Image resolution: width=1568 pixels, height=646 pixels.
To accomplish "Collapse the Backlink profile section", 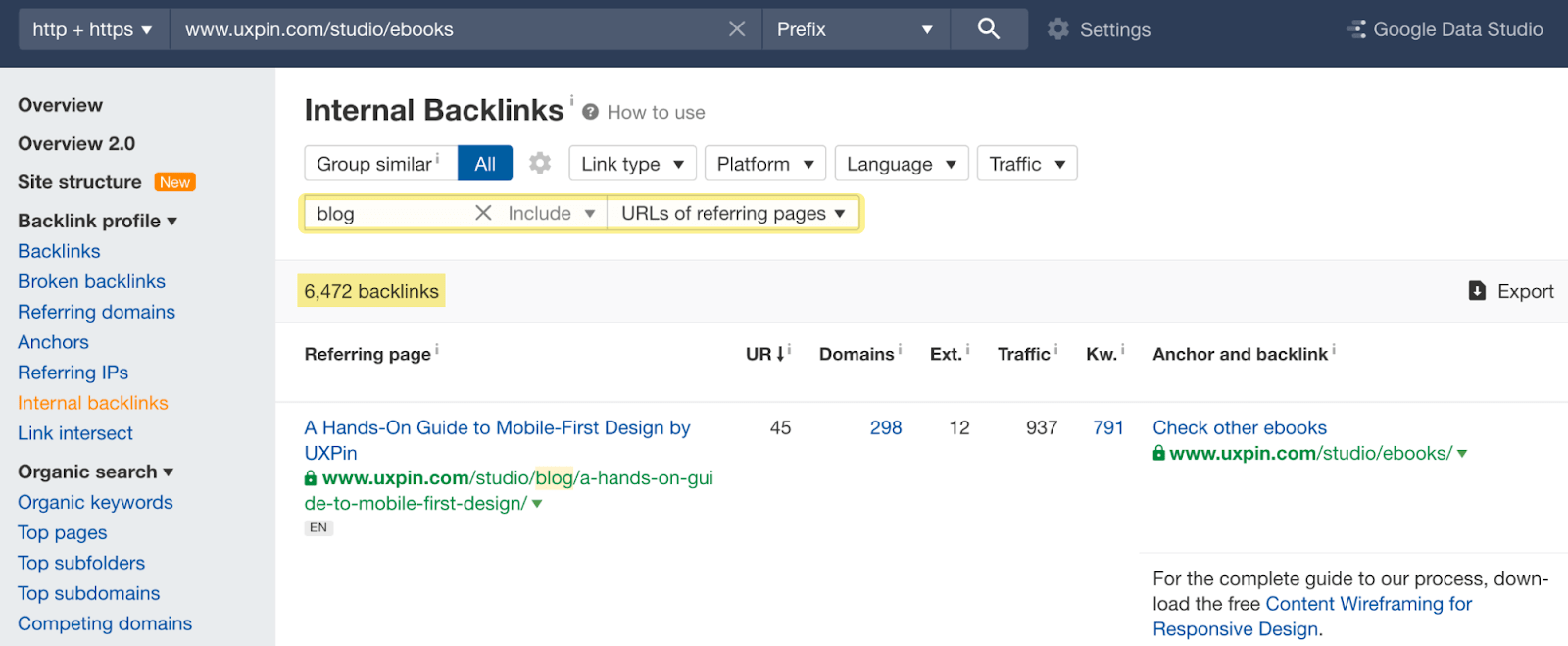I will point(98,221).
